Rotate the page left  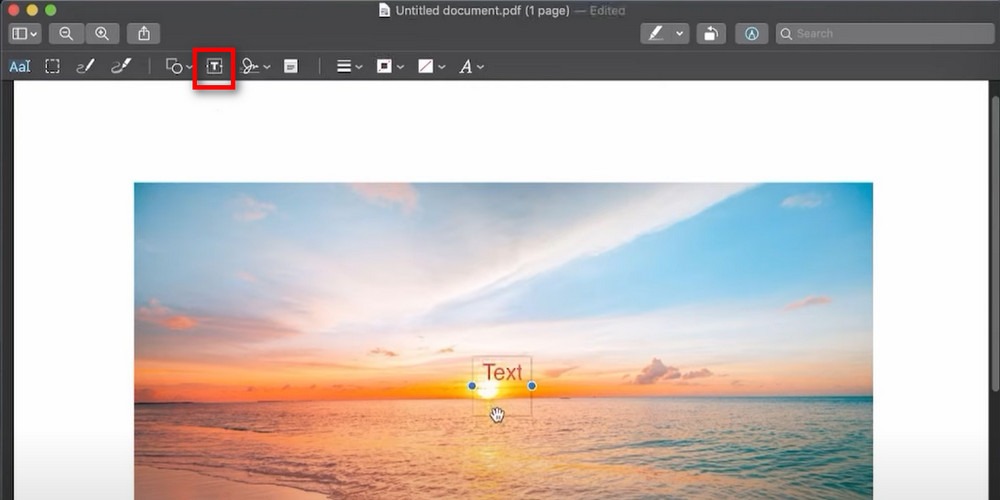(710, 34)
